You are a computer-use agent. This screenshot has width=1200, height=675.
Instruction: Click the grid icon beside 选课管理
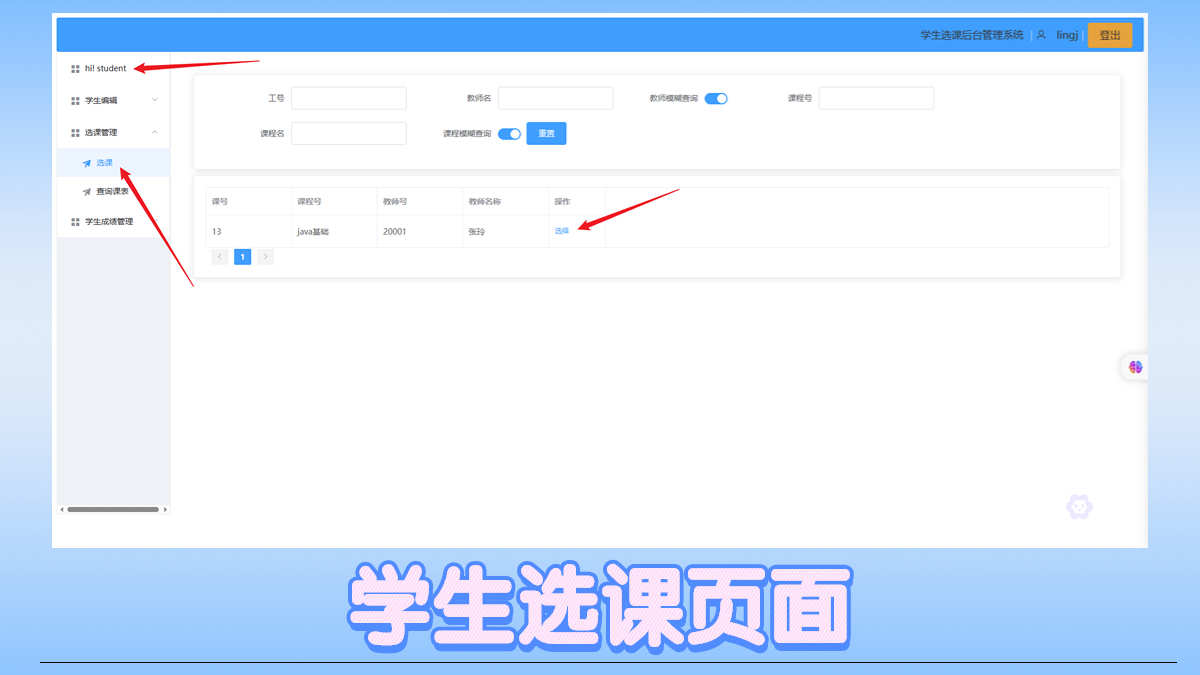(75, 133)
